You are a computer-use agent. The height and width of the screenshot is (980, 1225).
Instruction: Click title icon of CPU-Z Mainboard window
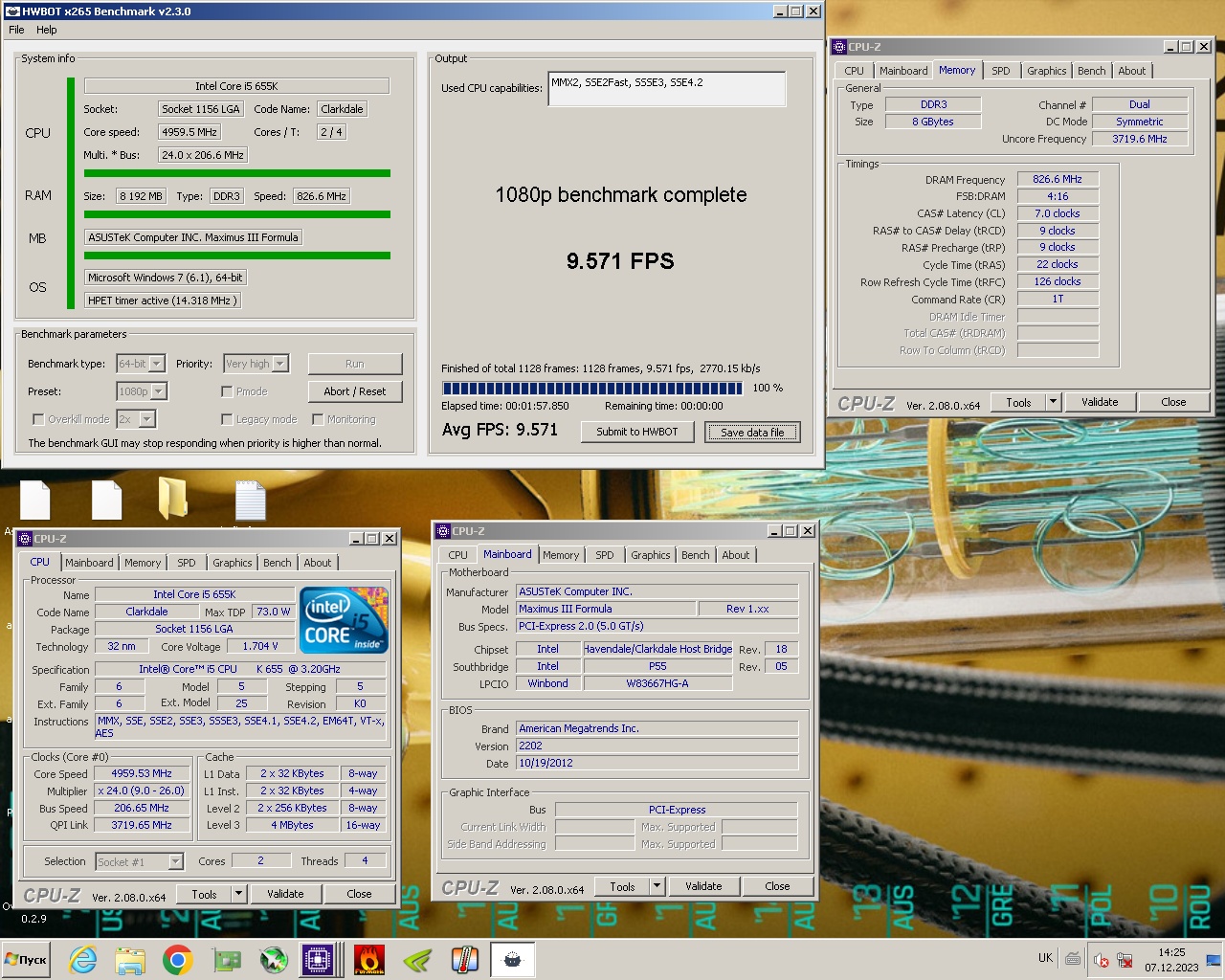442,531
